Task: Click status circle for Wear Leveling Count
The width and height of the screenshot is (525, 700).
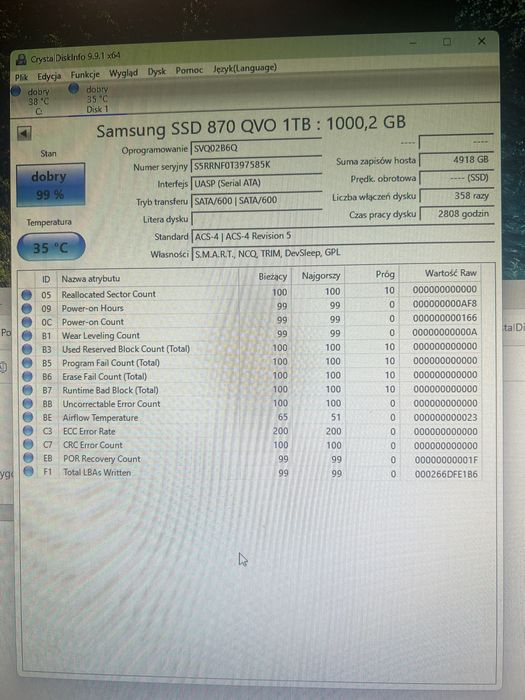Action: 27,336
